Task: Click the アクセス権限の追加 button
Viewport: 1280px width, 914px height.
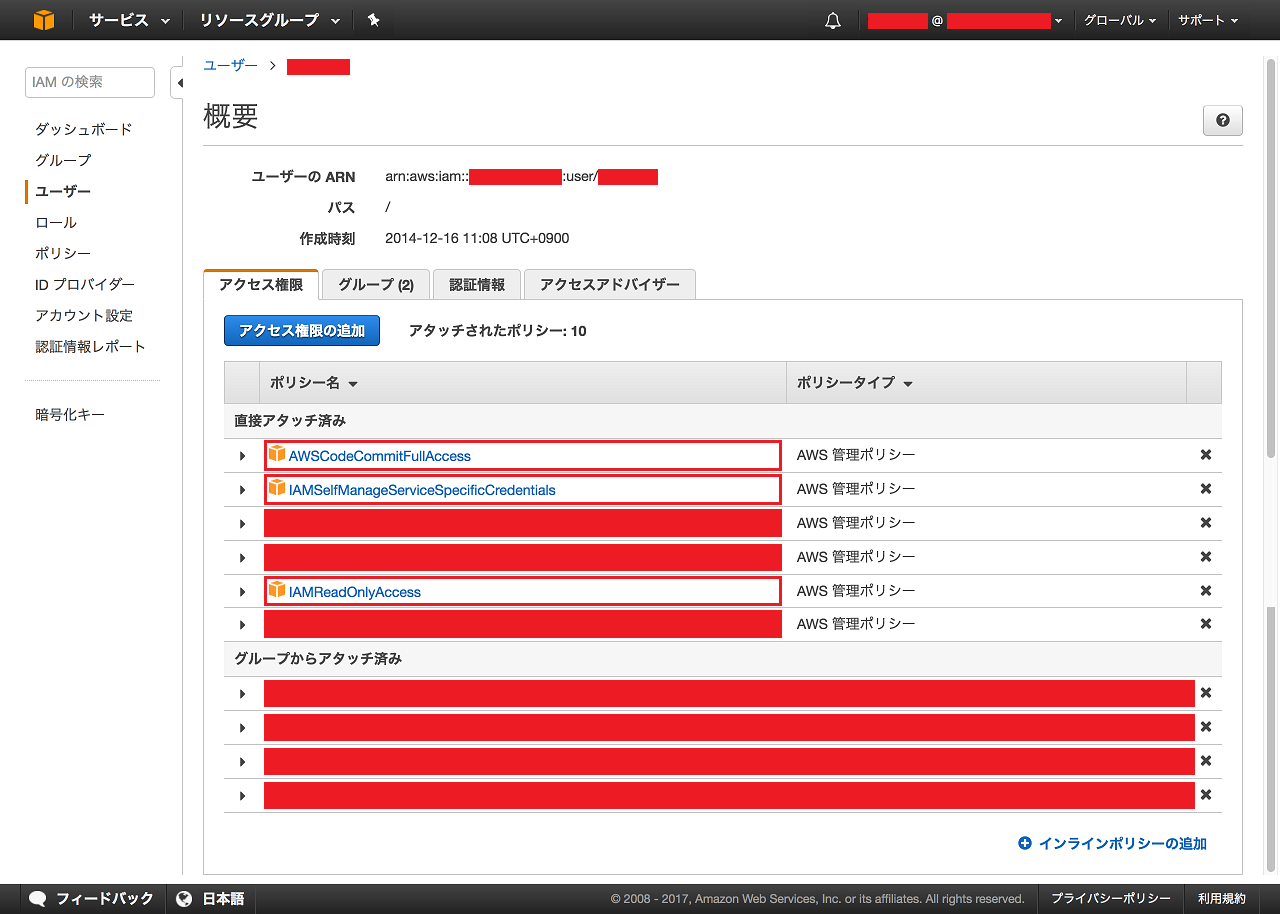Action: pos(301,330)
